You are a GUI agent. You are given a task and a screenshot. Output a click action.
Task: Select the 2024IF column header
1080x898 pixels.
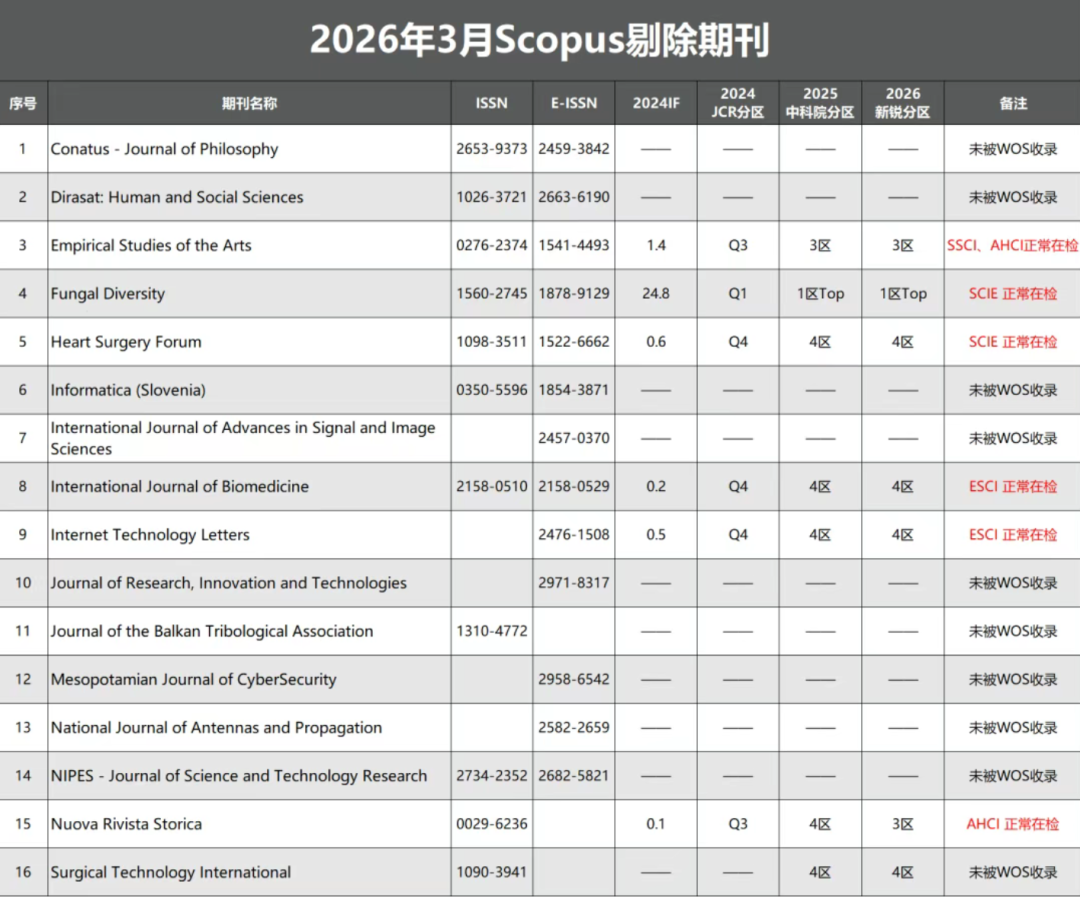click(656, 103)
